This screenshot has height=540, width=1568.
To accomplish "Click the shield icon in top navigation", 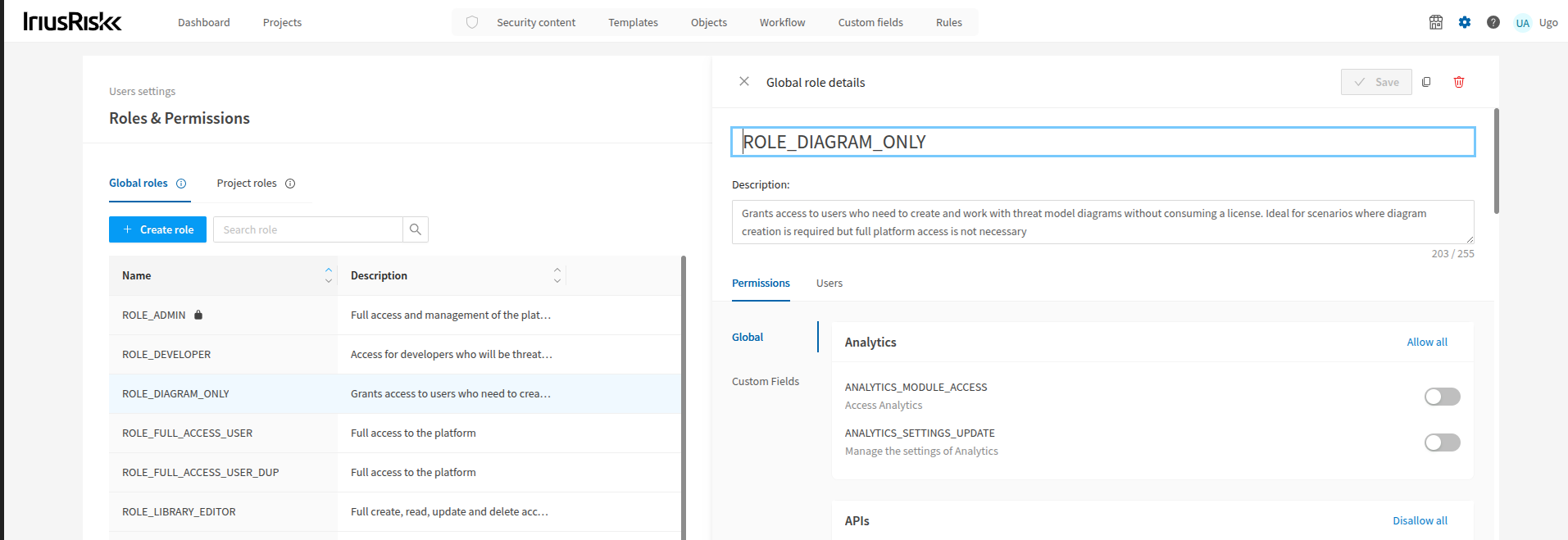I will point(472,22).
